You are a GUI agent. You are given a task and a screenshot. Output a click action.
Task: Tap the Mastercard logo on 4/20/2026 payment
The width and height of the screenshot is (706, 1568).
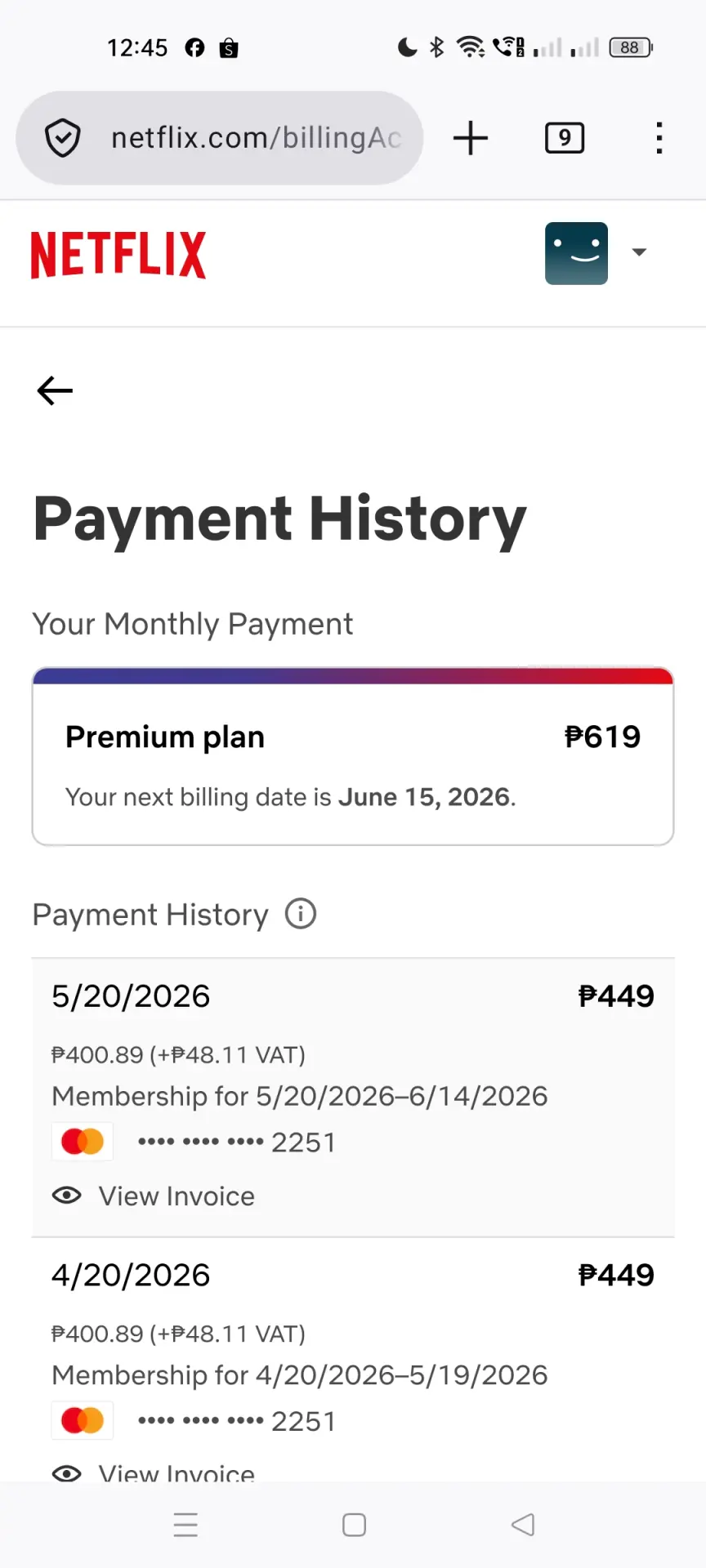point(83,1421)
